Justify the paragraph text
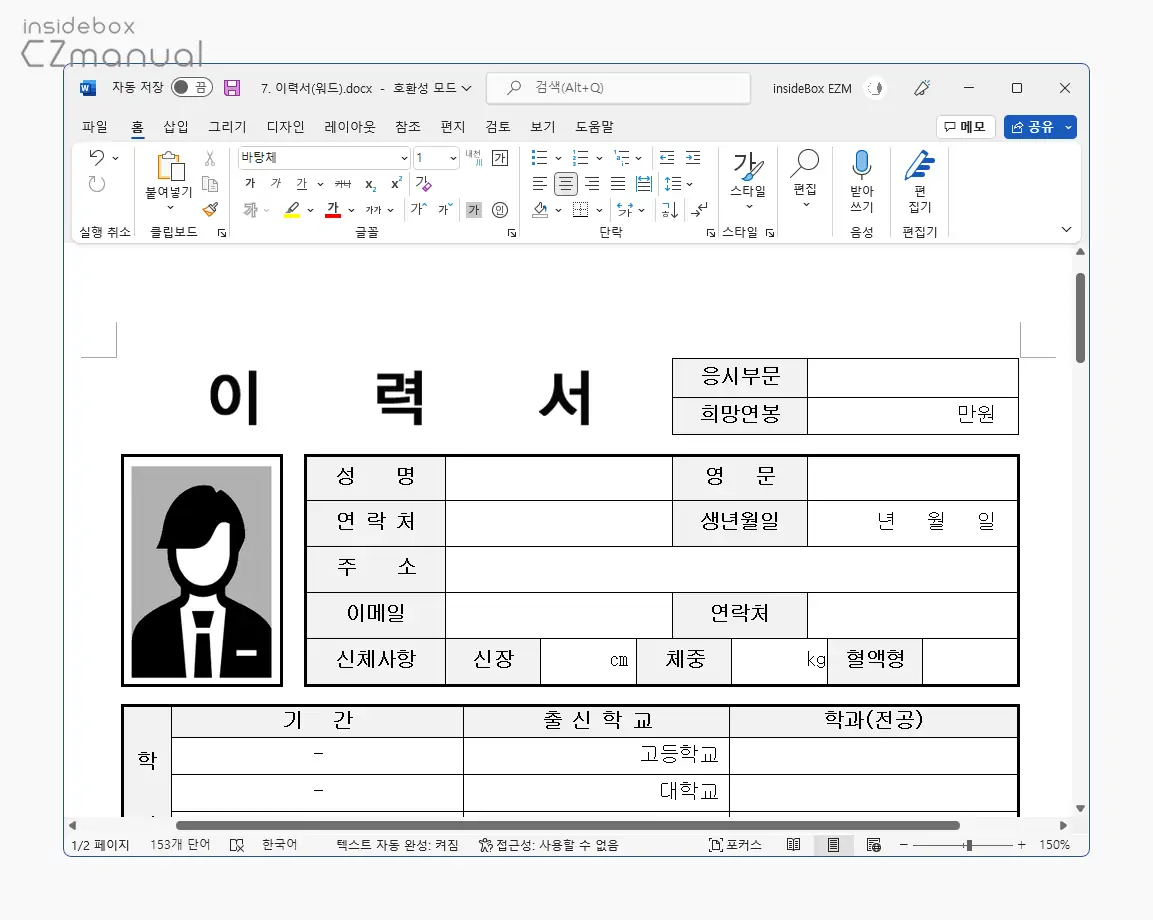This screenshot has height=920, width=1153. [618, 184]
